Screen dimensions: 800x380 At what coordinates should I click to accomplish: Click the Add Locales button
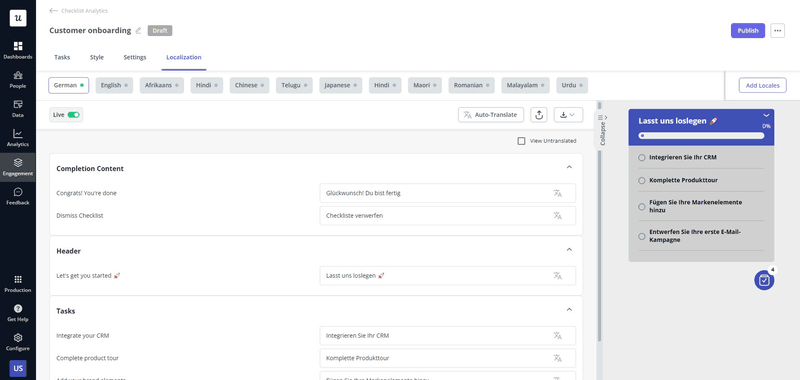click(x=763, y=85)
